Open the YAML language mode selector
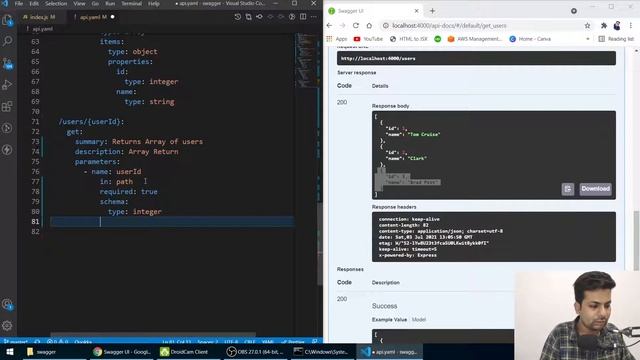 [268, 342]
